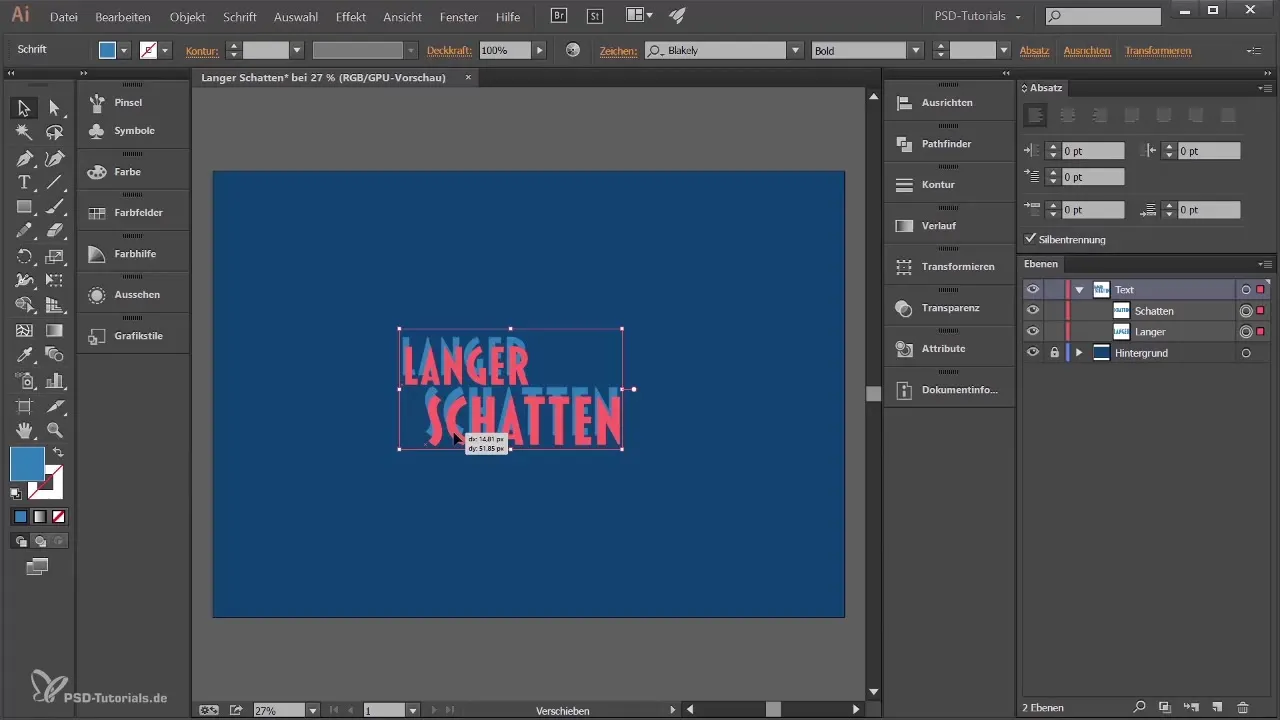Collapse the Text layer

click(x=1079, y=290)
